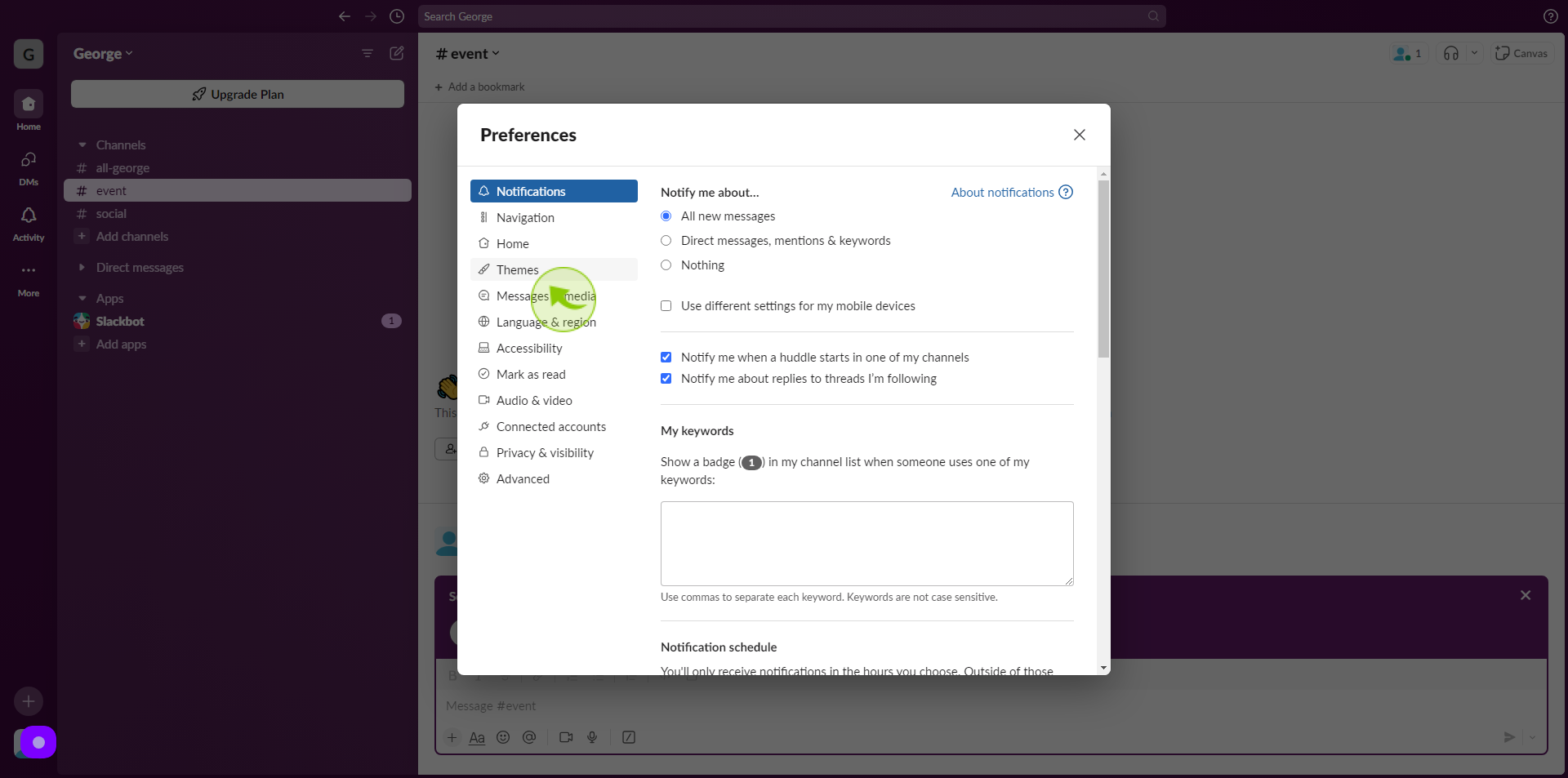This screenshot has width=1568, height=778.
Task: Close the purple banner at bottom
Action: (x=1526, y=595)
